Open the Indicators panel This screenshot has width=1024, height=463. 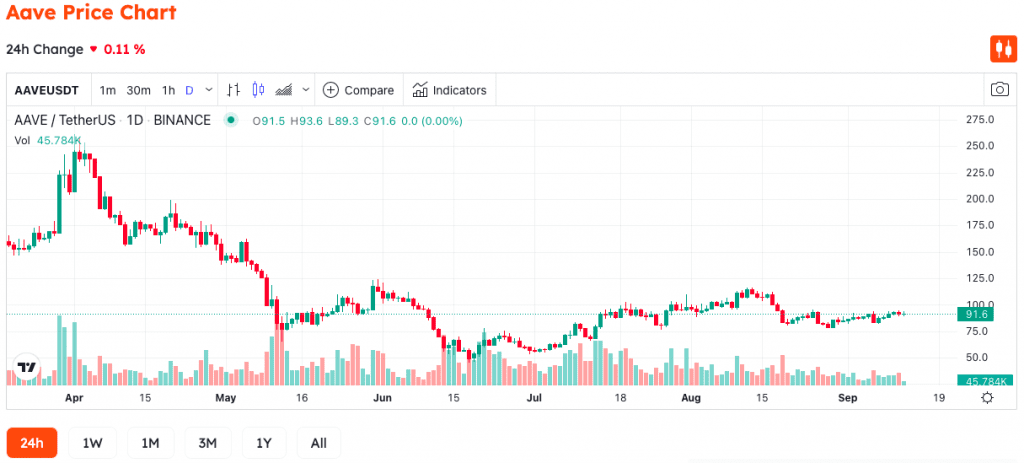point(449,90)
